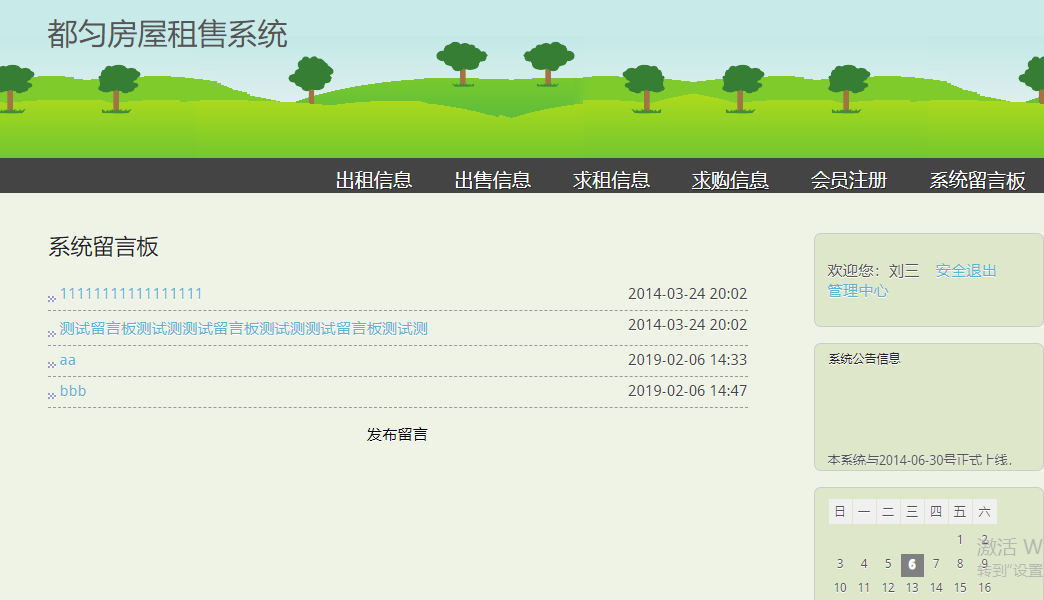
Task: Click 安全退出 to log out
Action: coord(966,270)
